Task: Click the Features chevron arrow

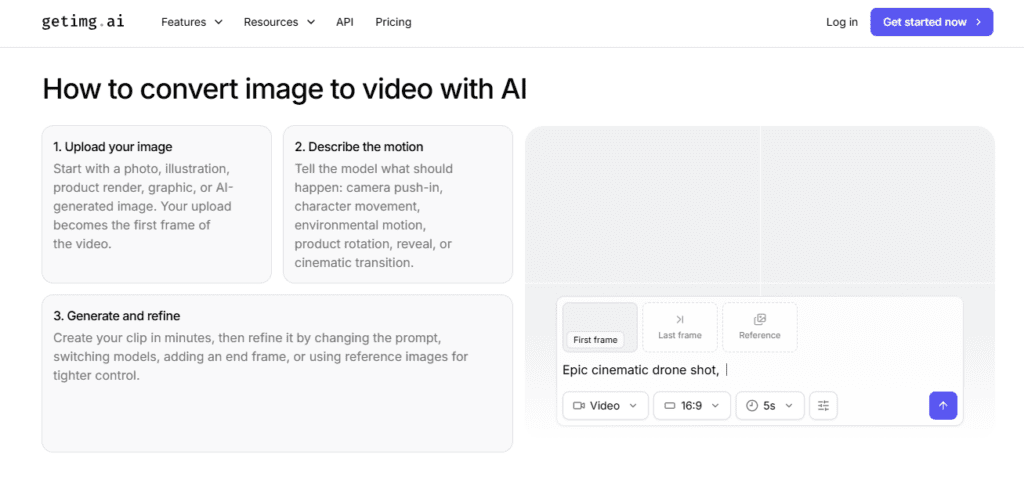Action: [x=218, y=22]
